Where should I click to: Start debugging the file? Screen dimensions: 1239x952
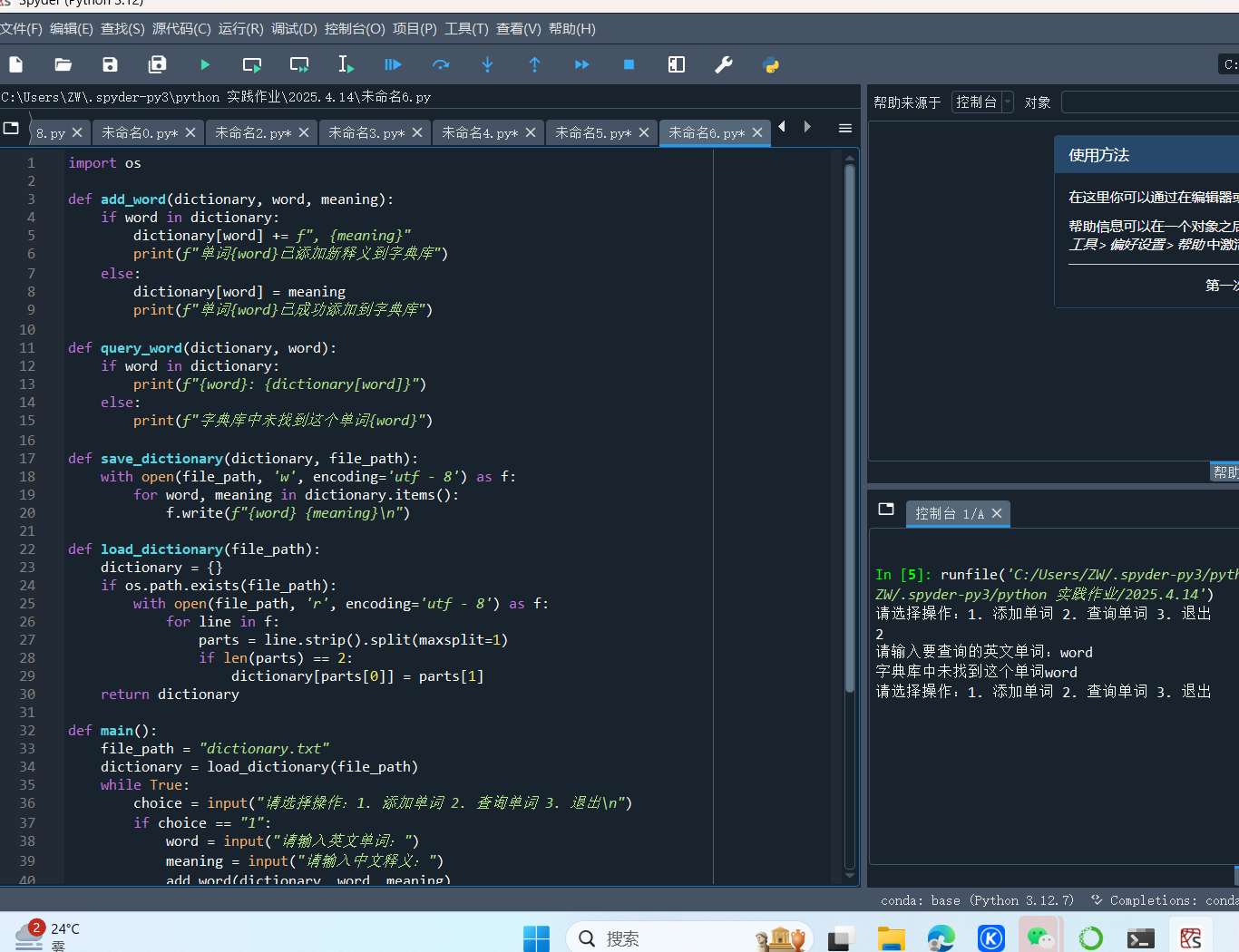click(x=393, y=64)
